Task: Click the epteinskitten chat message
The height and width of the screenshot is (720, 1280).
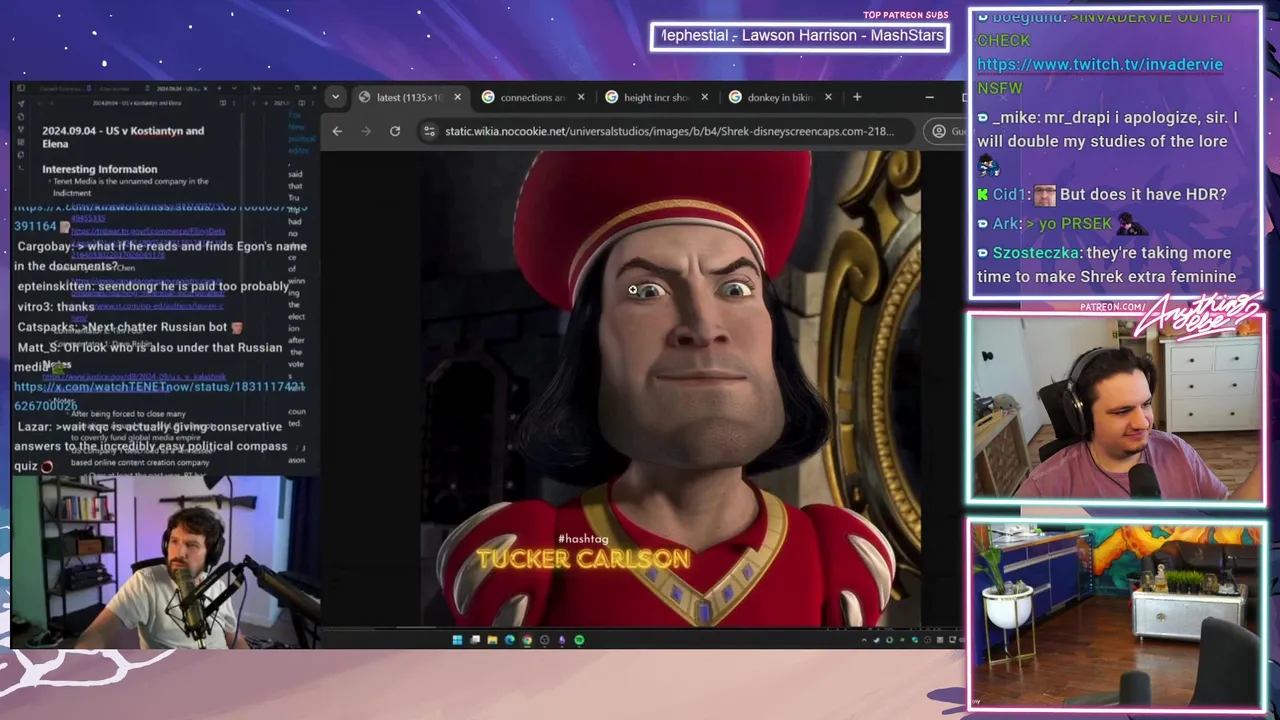Action: click(153, 286)
